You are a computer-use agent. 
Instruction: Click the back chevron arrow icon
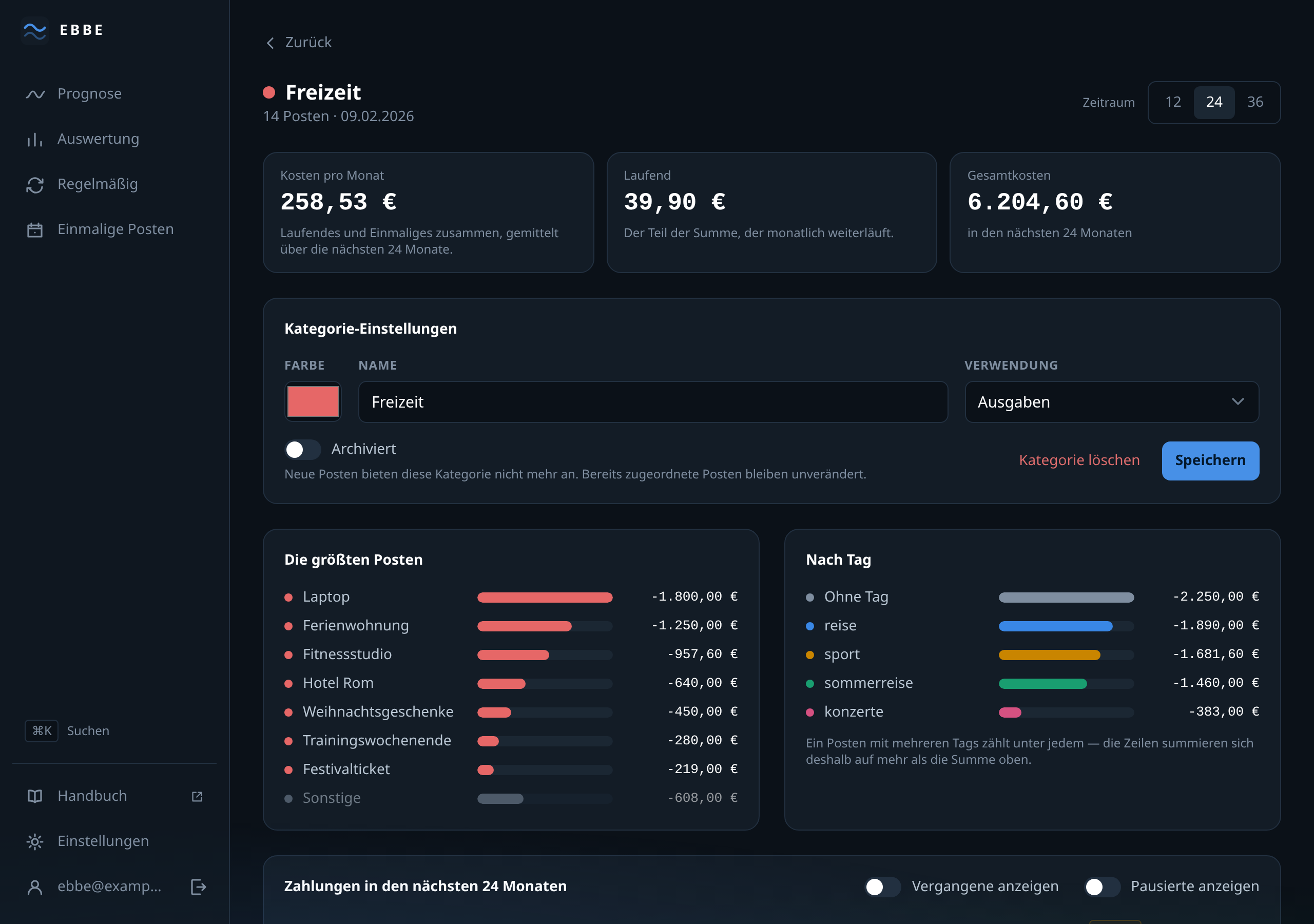point(270,43)
